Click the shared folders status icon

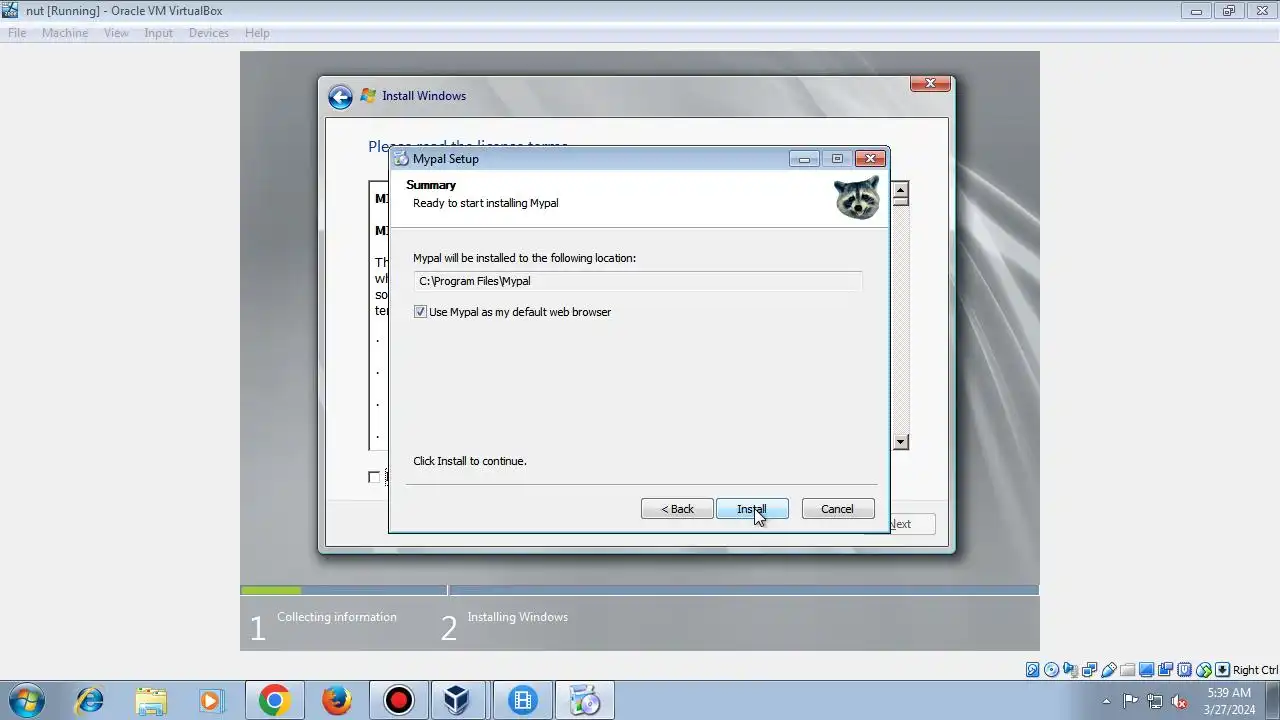1128,670
